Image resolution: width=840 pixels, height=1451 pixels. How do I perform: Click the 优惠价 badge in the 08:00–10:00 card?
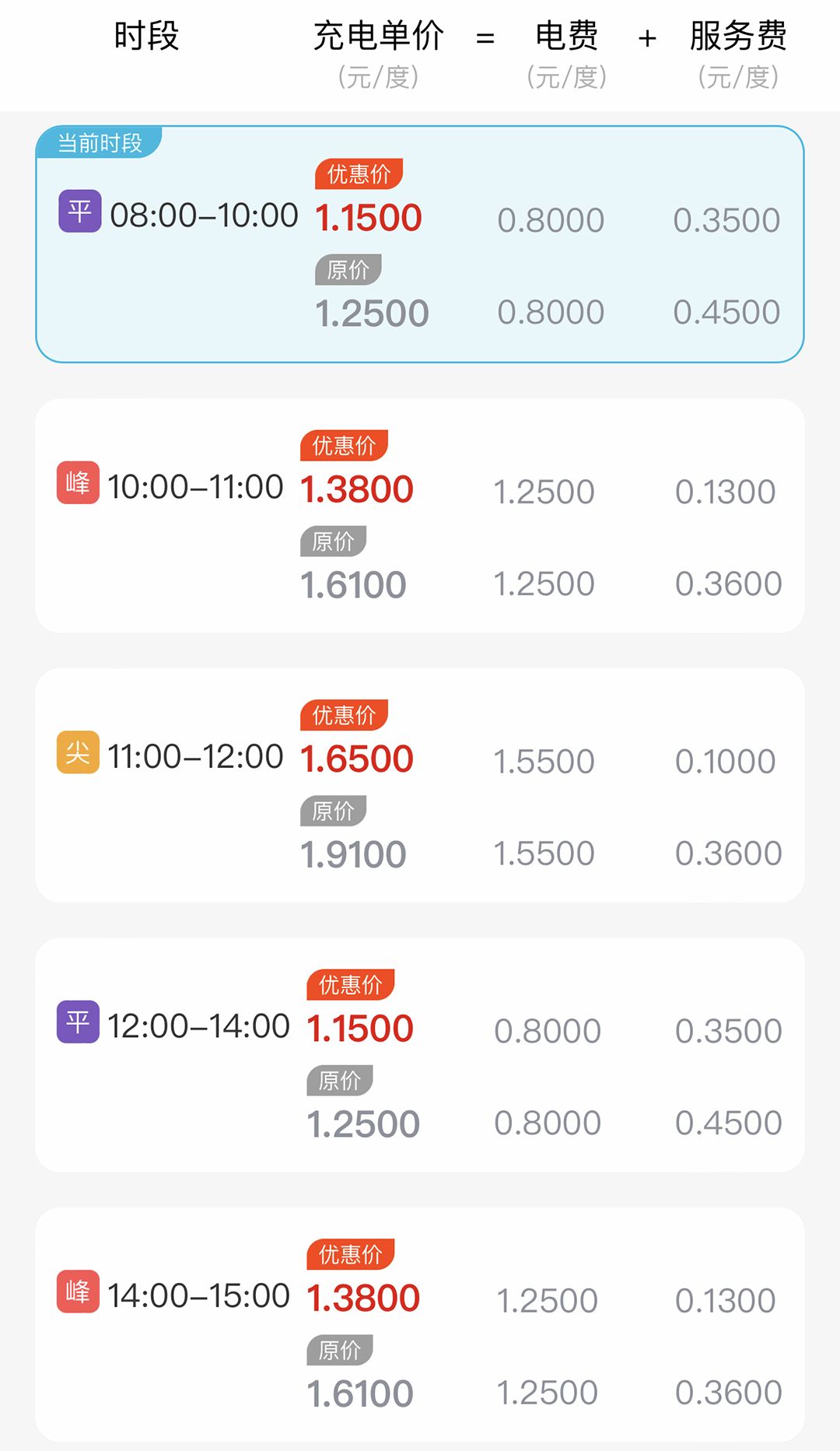[x=359, y=173]
